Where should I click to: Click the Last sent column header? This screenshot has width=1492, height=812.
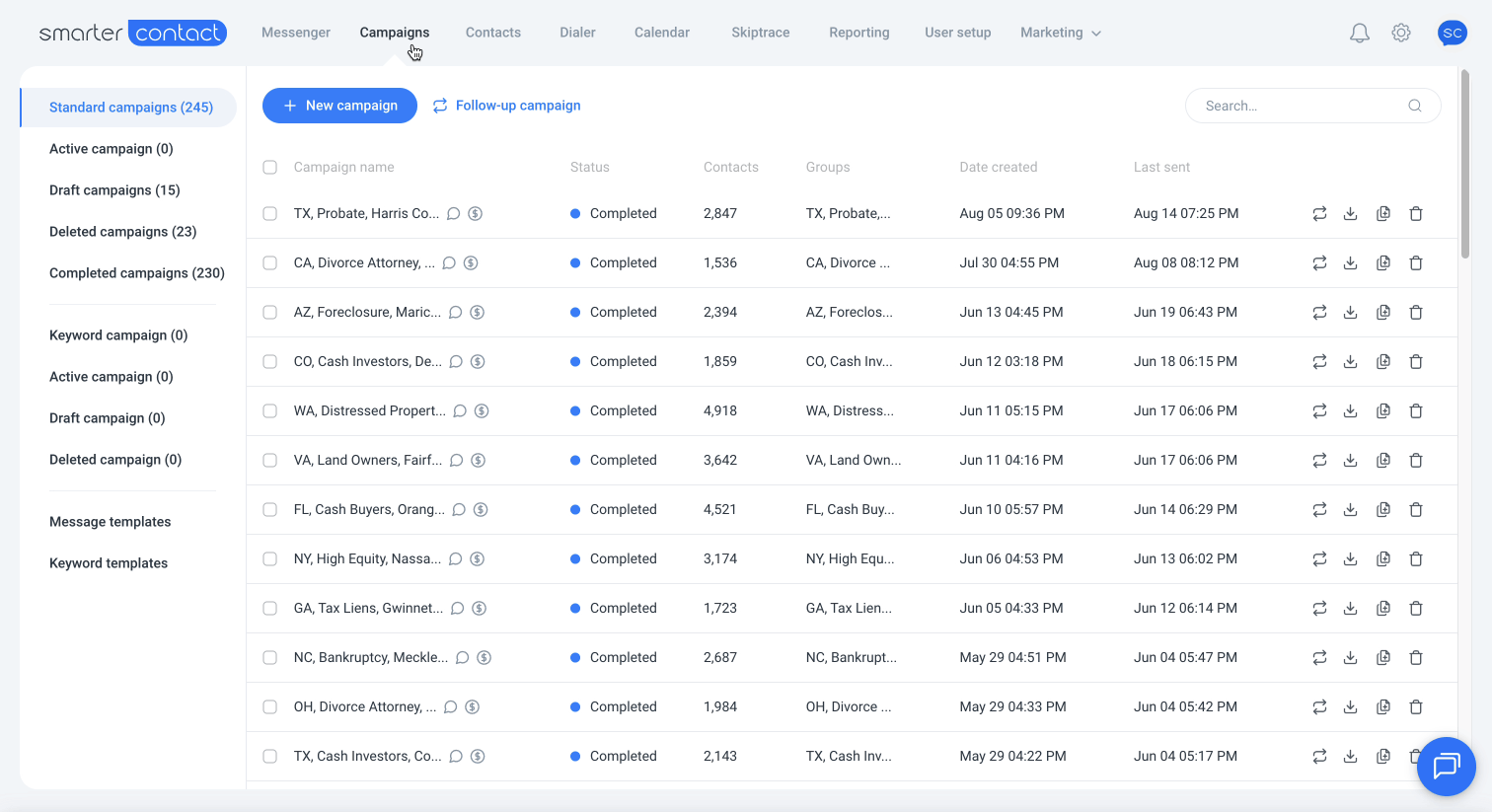1161,167
